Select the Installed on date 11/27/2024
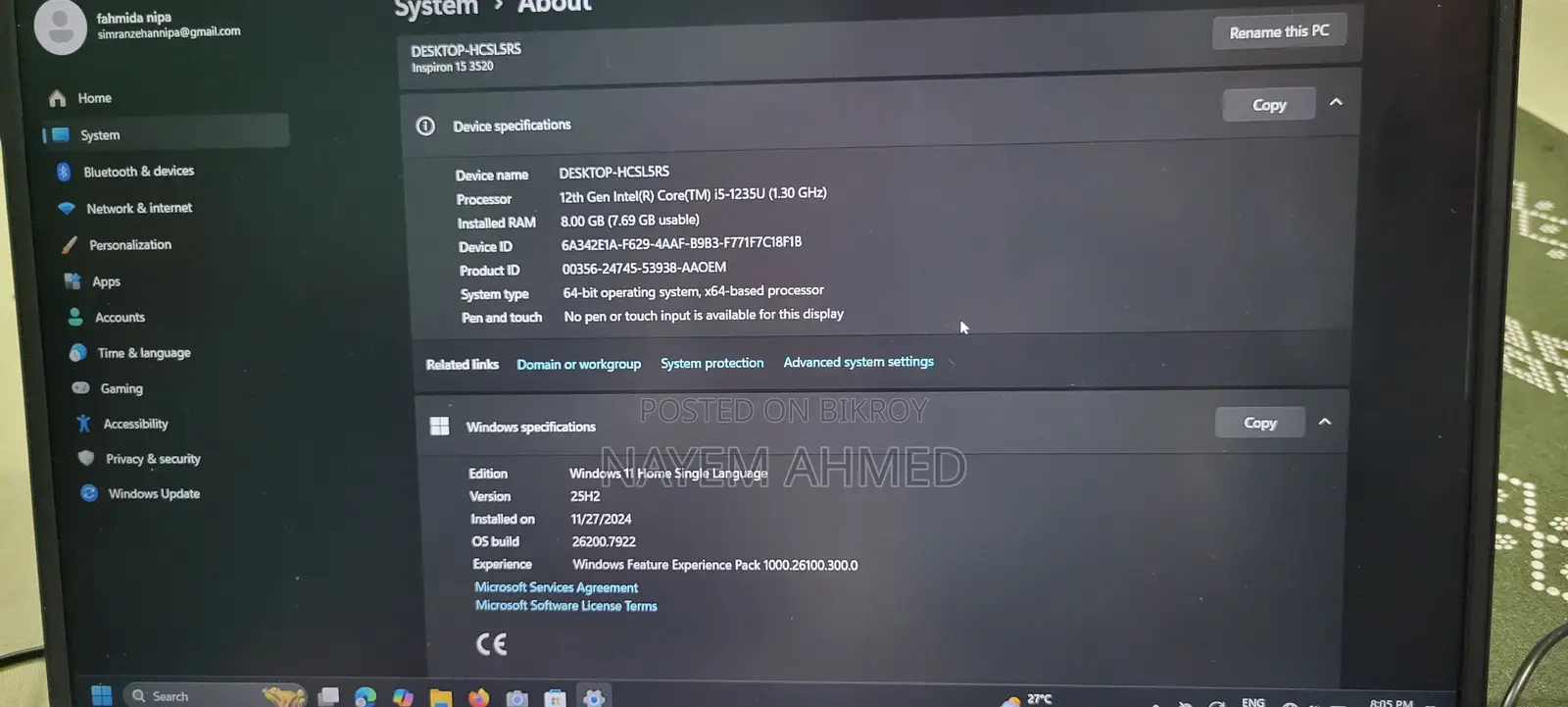1568x707 pixels. point(601,519)
